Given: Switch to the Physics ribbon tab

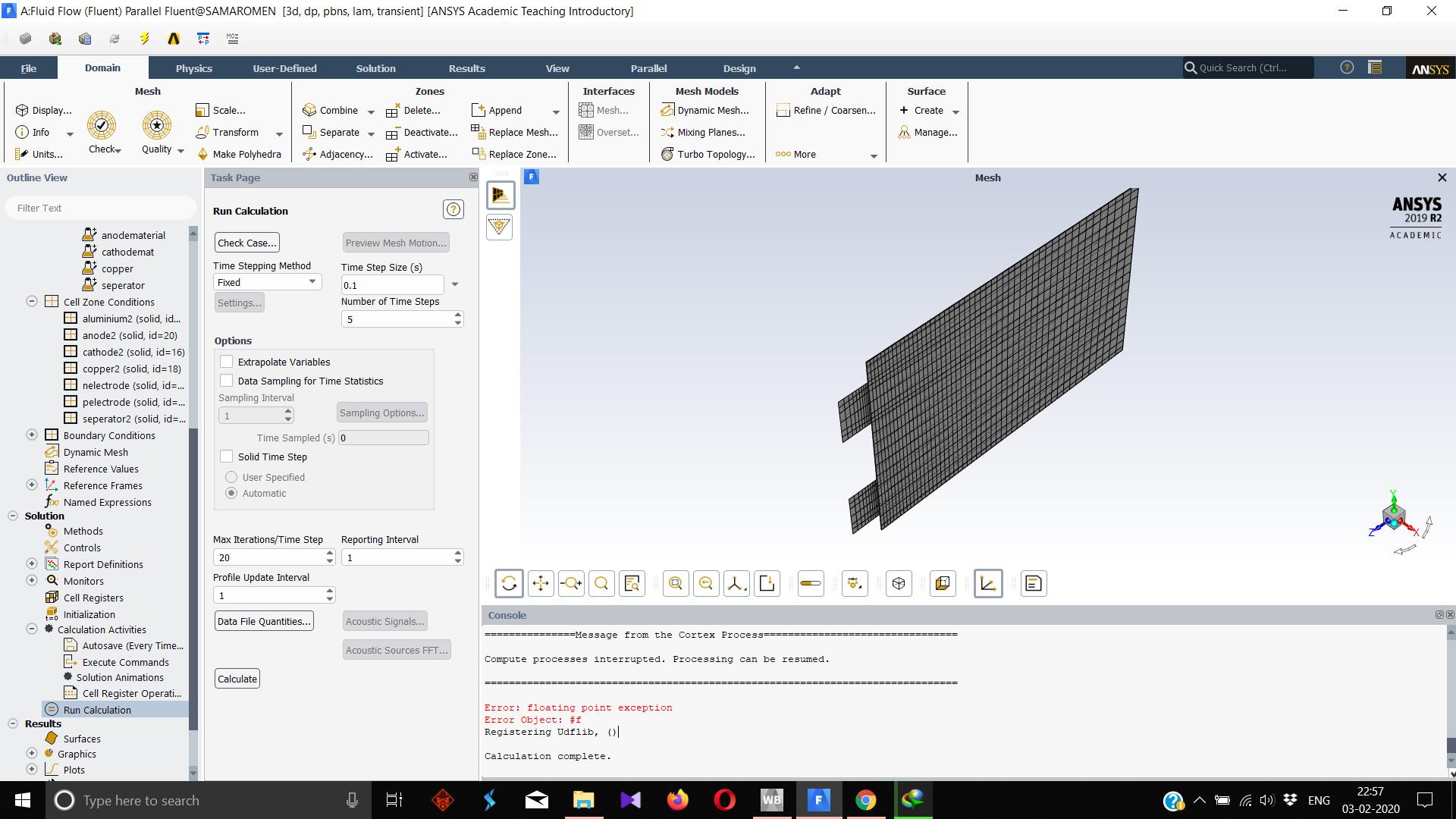Looking at the screenshot, I should [193, 68].
